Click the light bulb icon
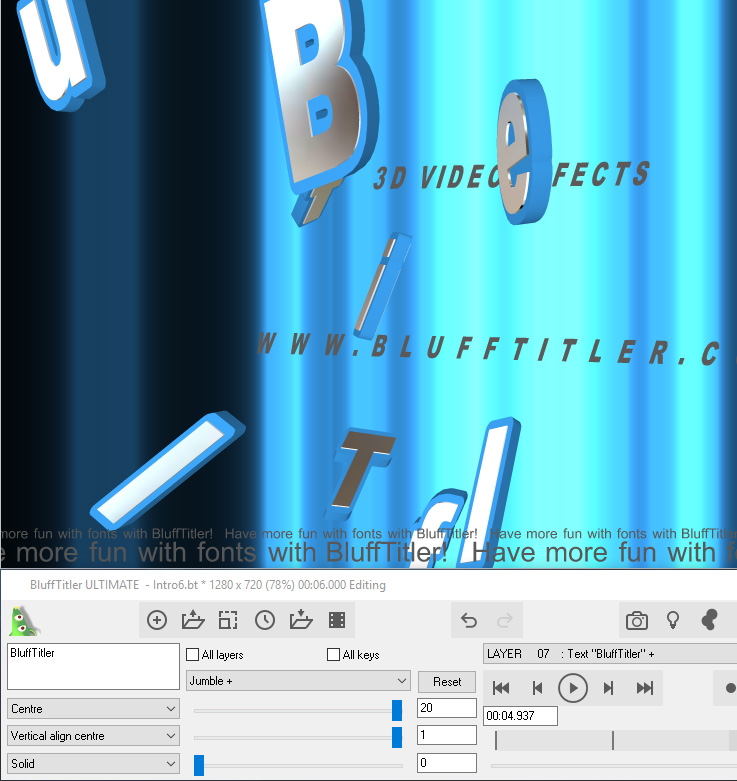Image resolution: width=737 pixels, height=781 pixels. [x=673, y=620]
